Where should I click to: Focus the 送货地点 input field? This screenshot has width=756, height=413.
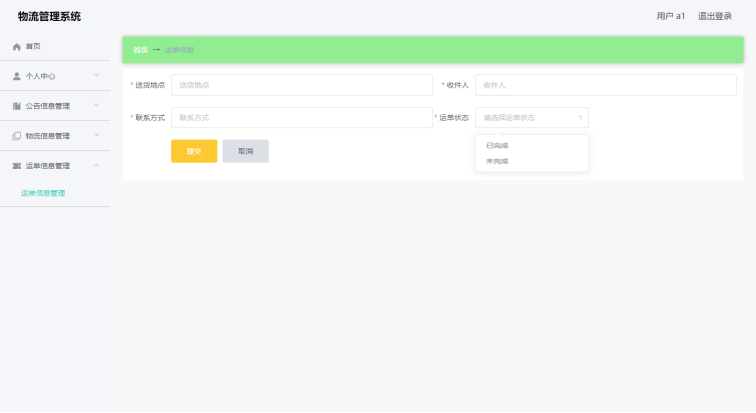(302, 85)
